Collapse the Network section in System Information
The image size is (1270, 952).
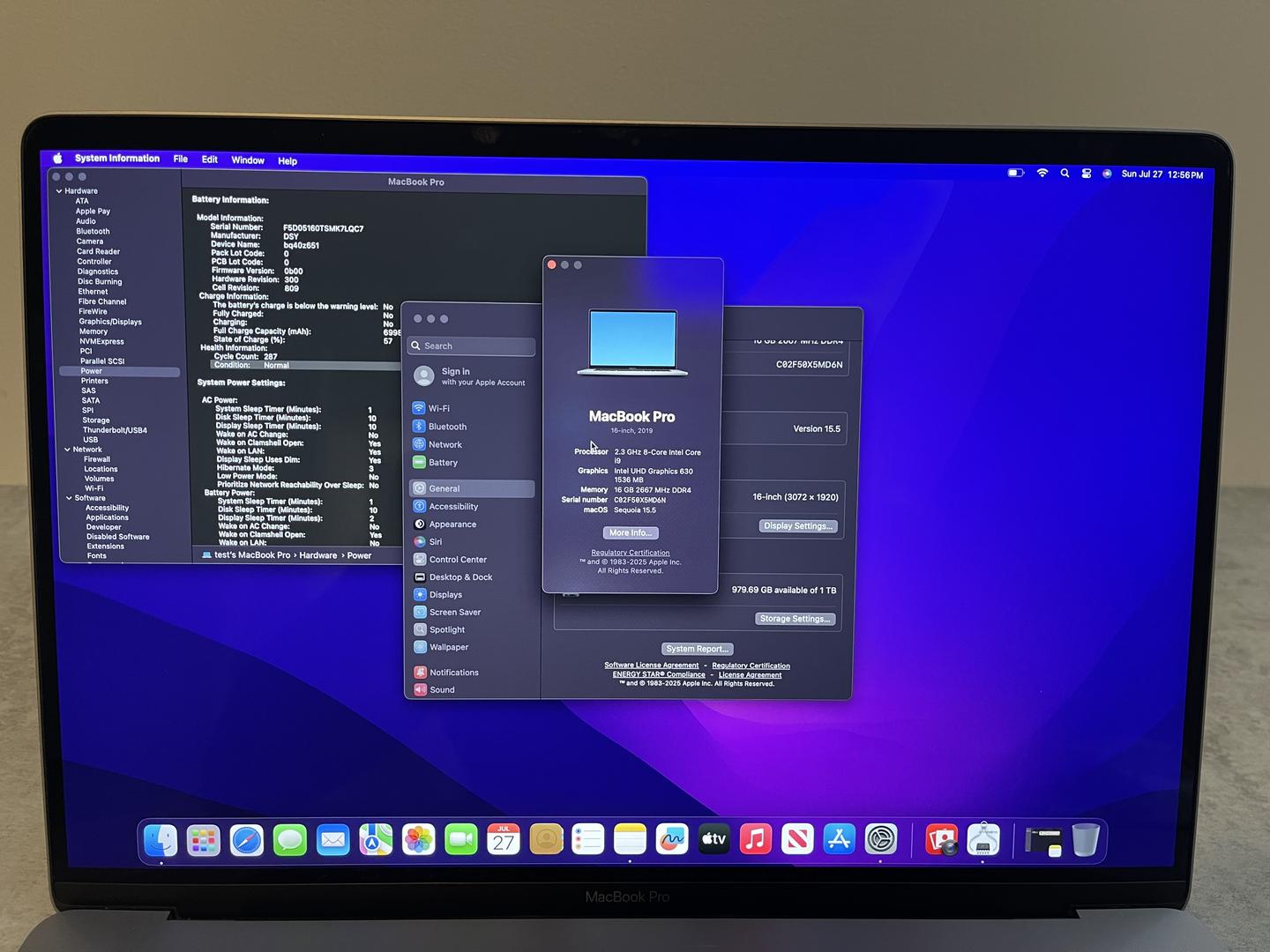[x=67, y=450]
